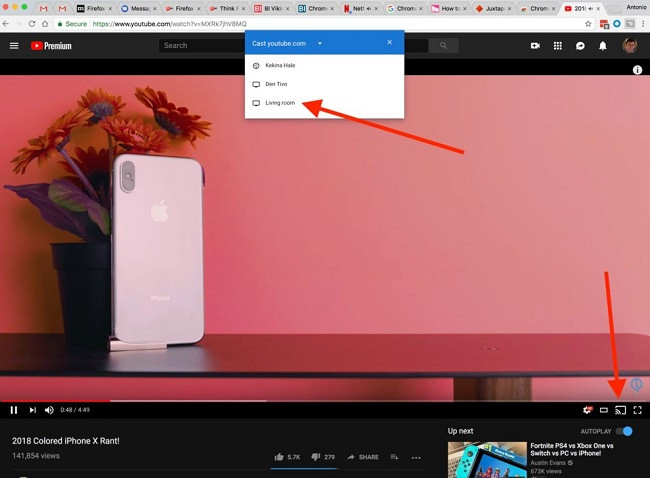Switch to theater mode
This screenshot has height=478, width=650.
coord(604,410)
